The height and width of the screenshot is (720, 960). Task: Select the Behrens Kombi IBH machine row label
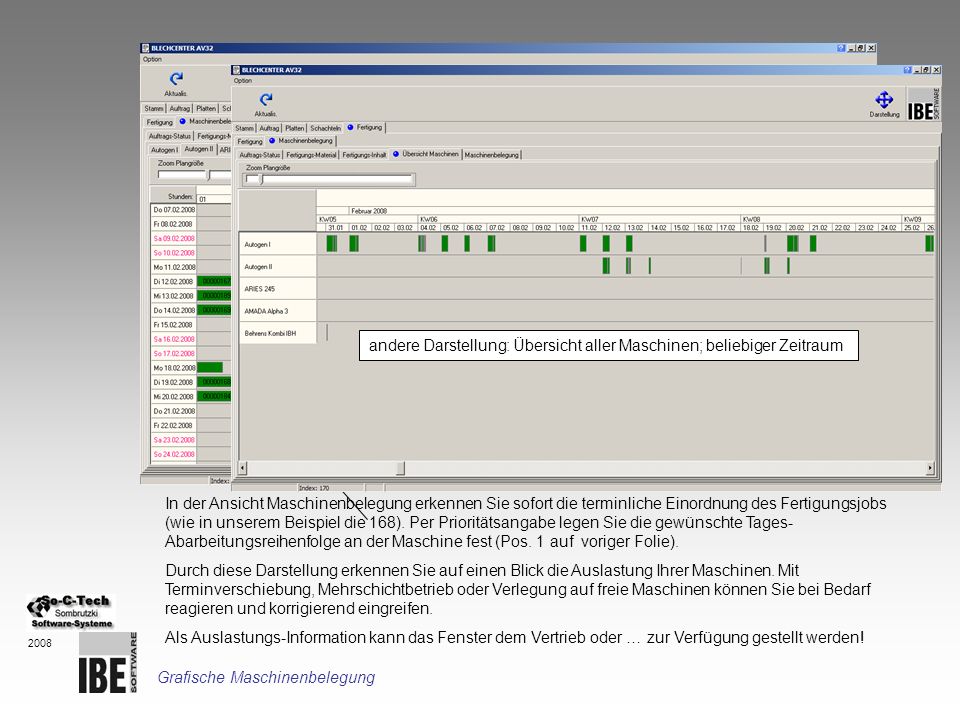tap(277, 333)
